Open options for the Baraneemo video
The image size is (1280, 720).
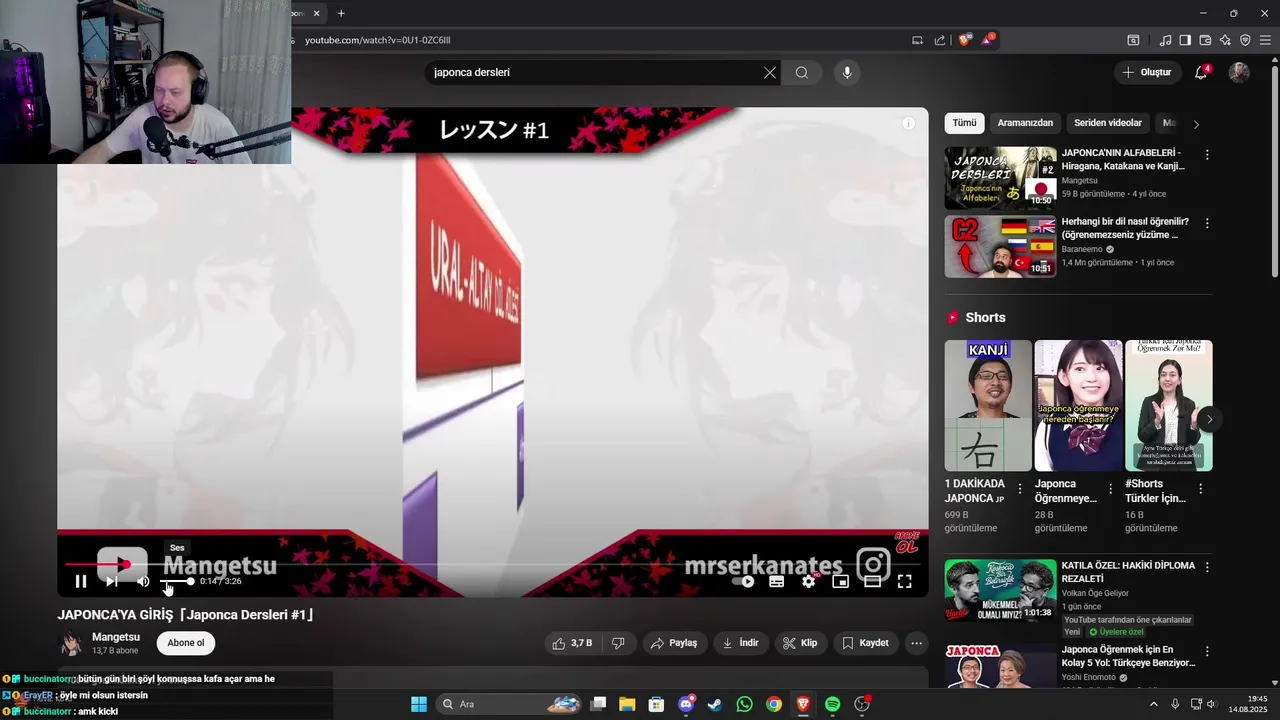pyautogui.click(x=1207, y=223)
